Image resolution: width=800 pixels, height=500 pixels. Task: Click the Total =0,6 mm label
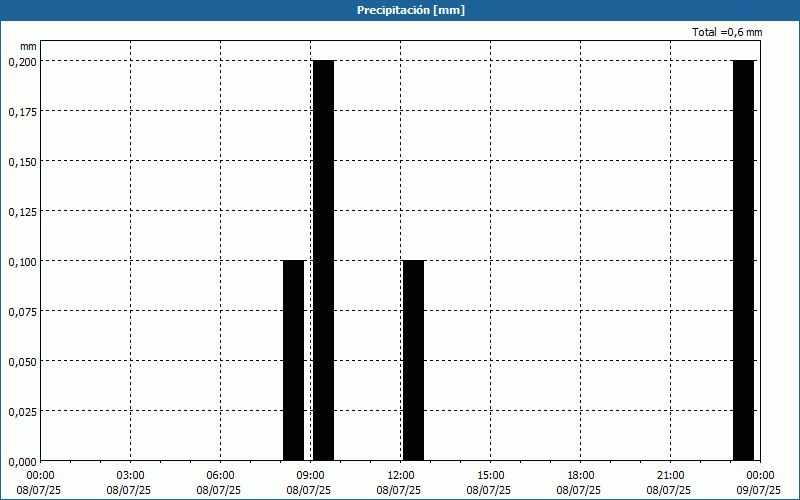click(727, 33)
